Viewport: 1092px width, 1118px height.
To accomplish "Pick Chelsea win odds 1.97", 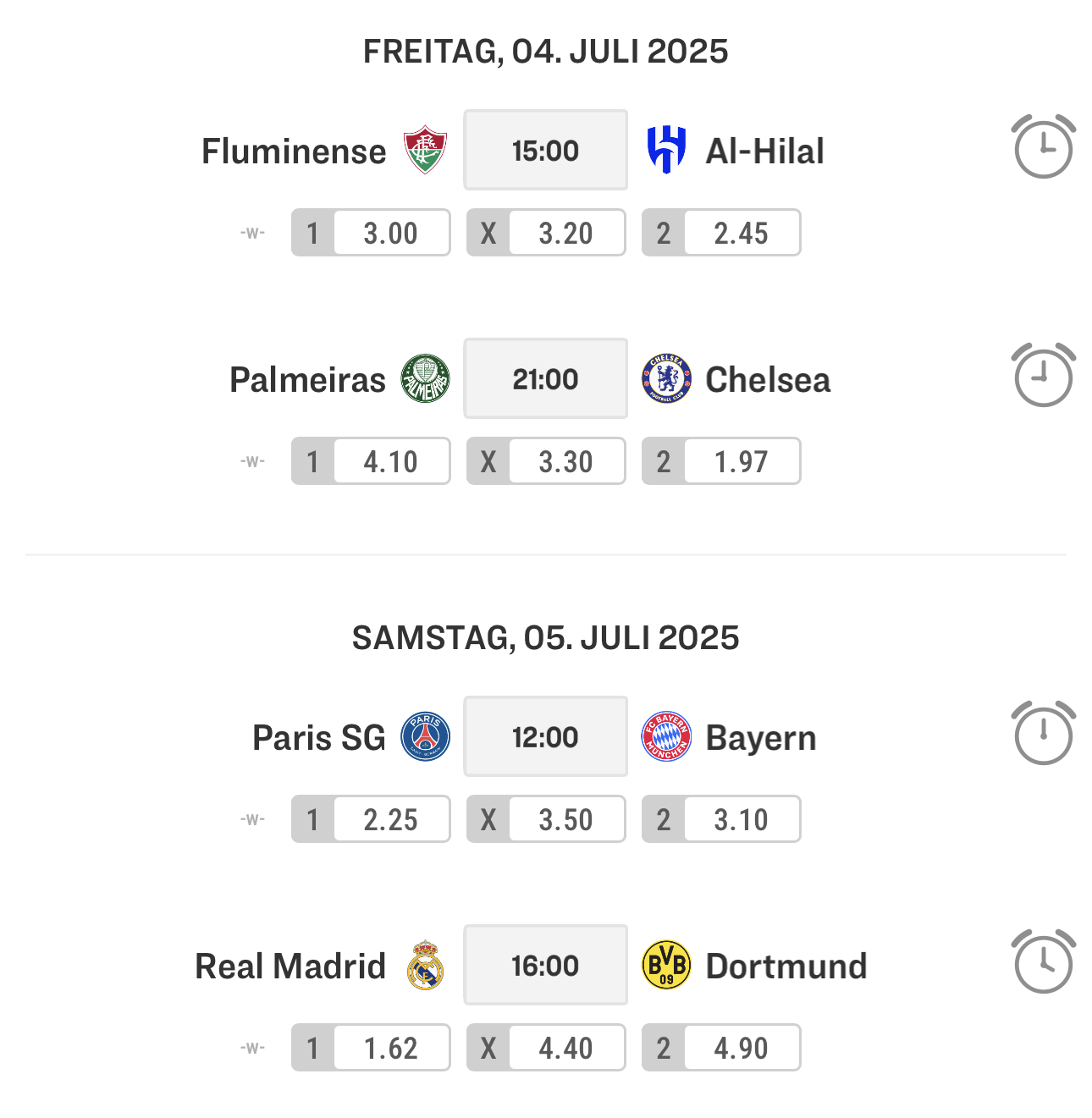I will (721, 461).
